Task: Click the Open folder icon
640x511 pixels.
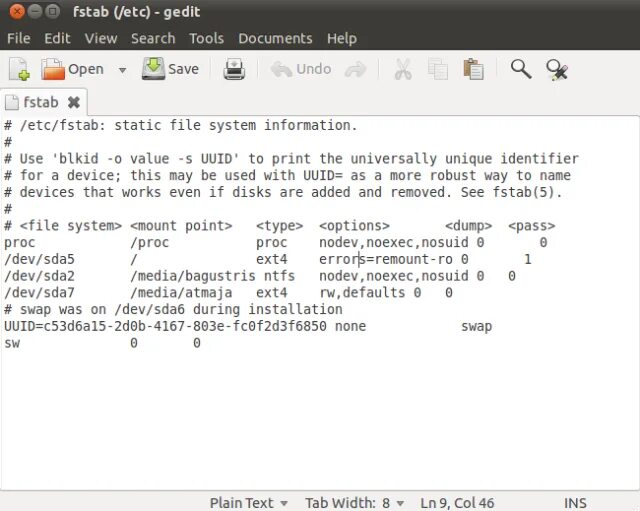Action: [53, 69]
